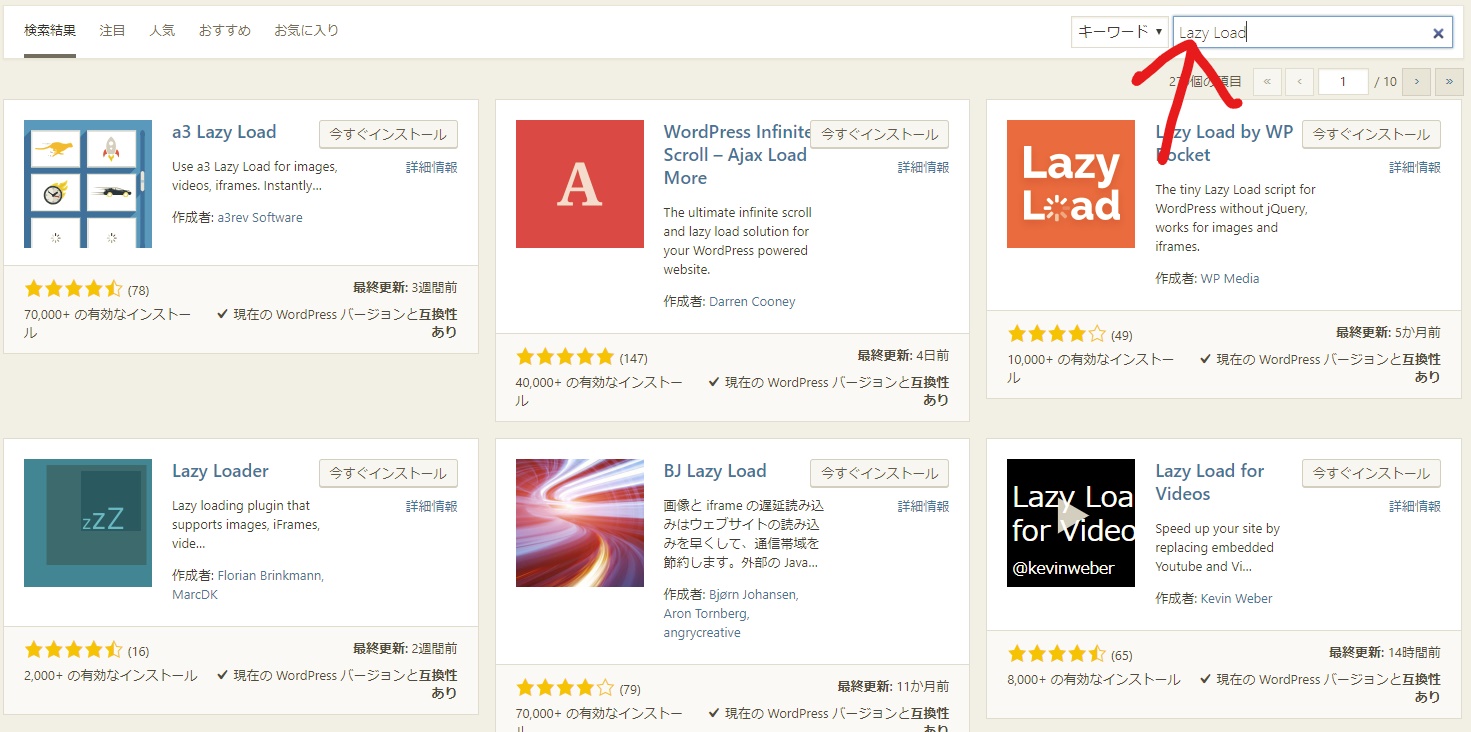Install the BJ Lazy Load plugin now
Image resolution: width=1471 pixels, height=732 pixels.
(x=879, y=473)
